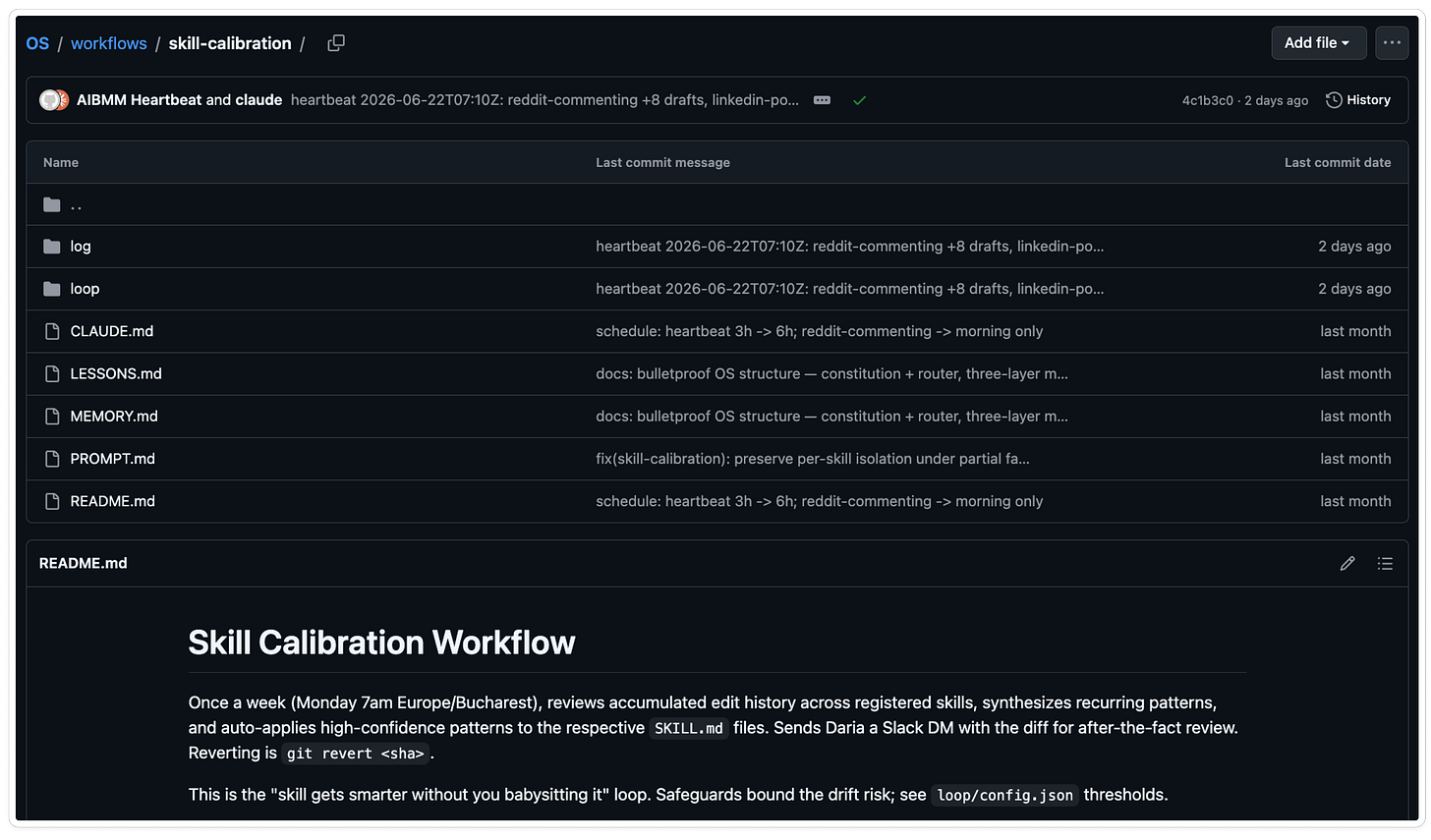The width and height of the screenshot is (1431, 840).
Task: Open the LESSONS.md file
Action: coord(116,373)
